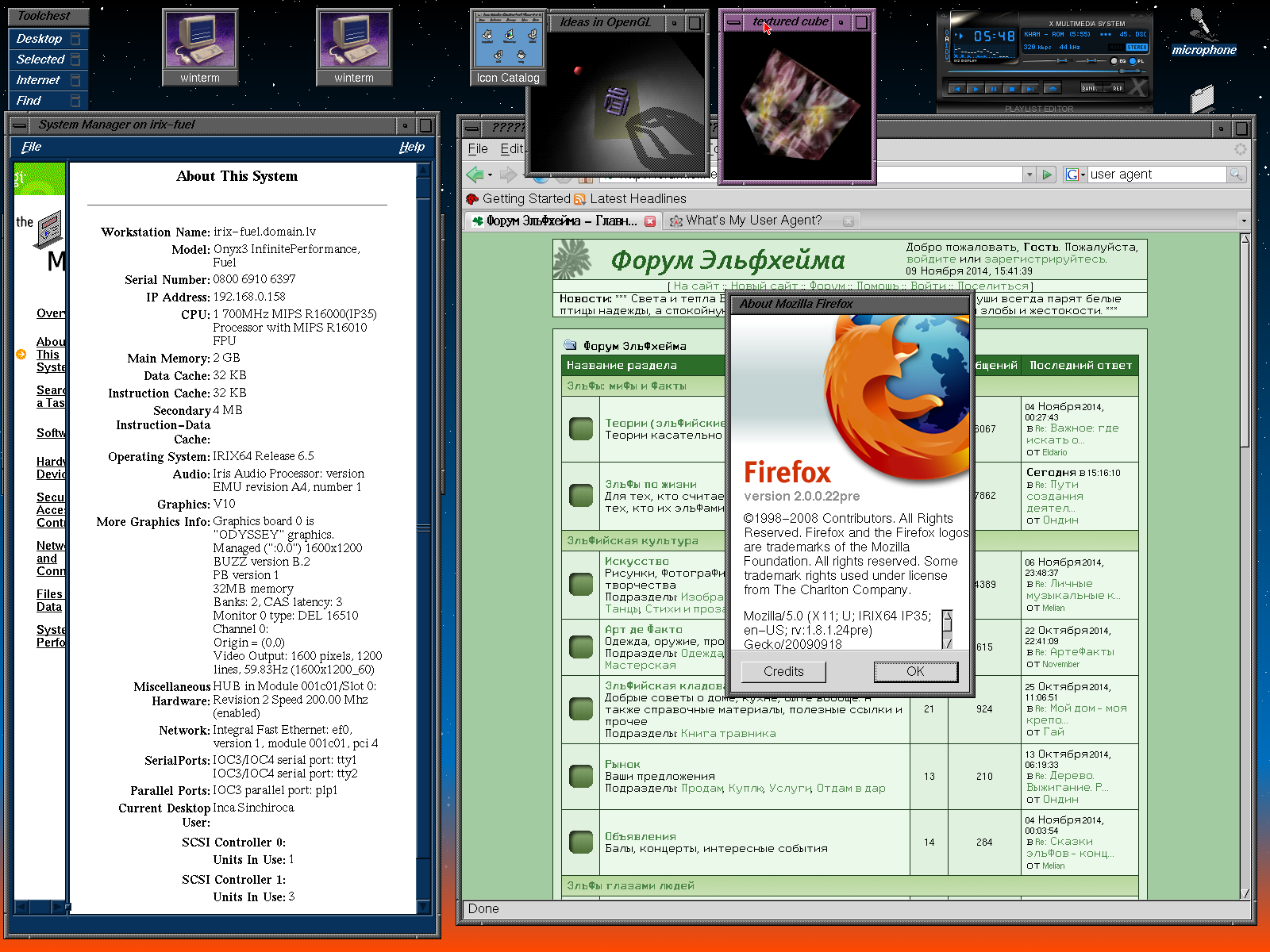Open back history dropdown arrow

[490, 175]
